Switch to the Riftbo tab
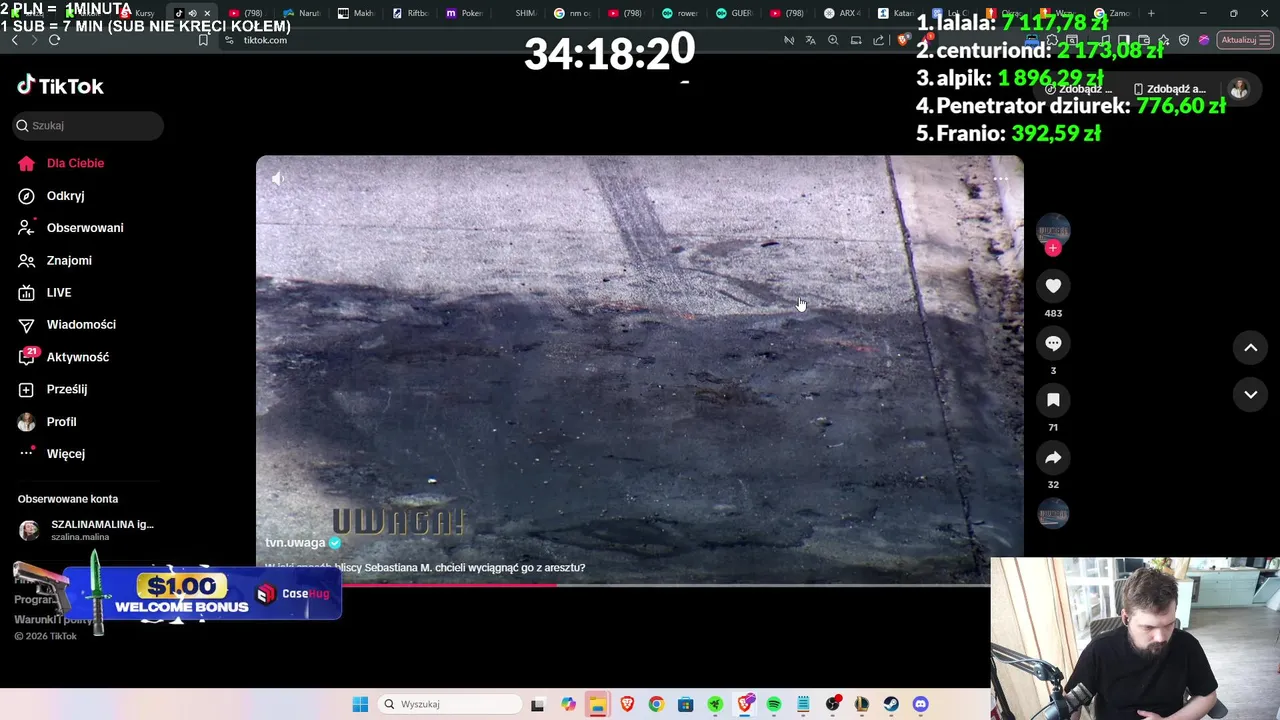The image size is (1280, 720). [410, 13]
